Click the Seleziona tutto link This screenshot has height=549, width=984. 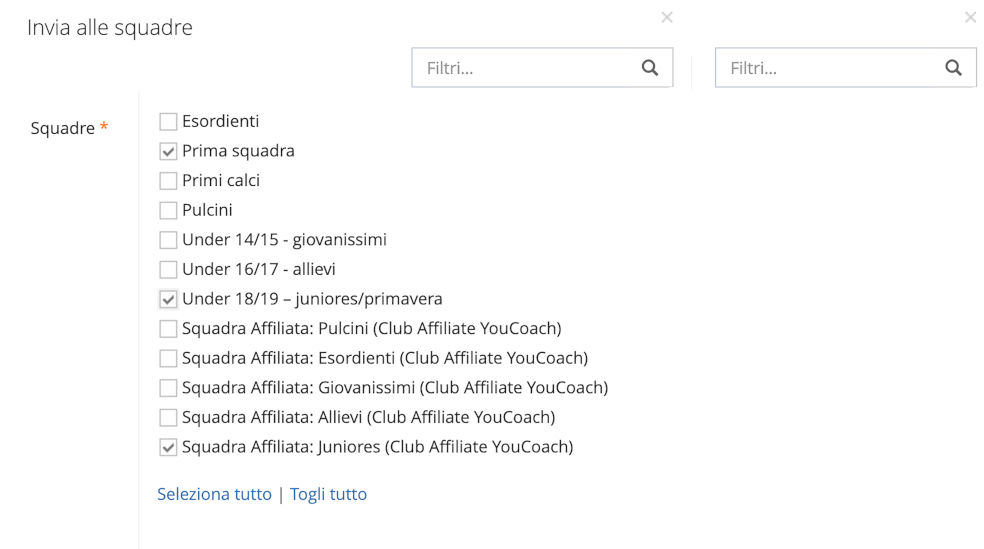pyautogui.click(x=214, y=494)
